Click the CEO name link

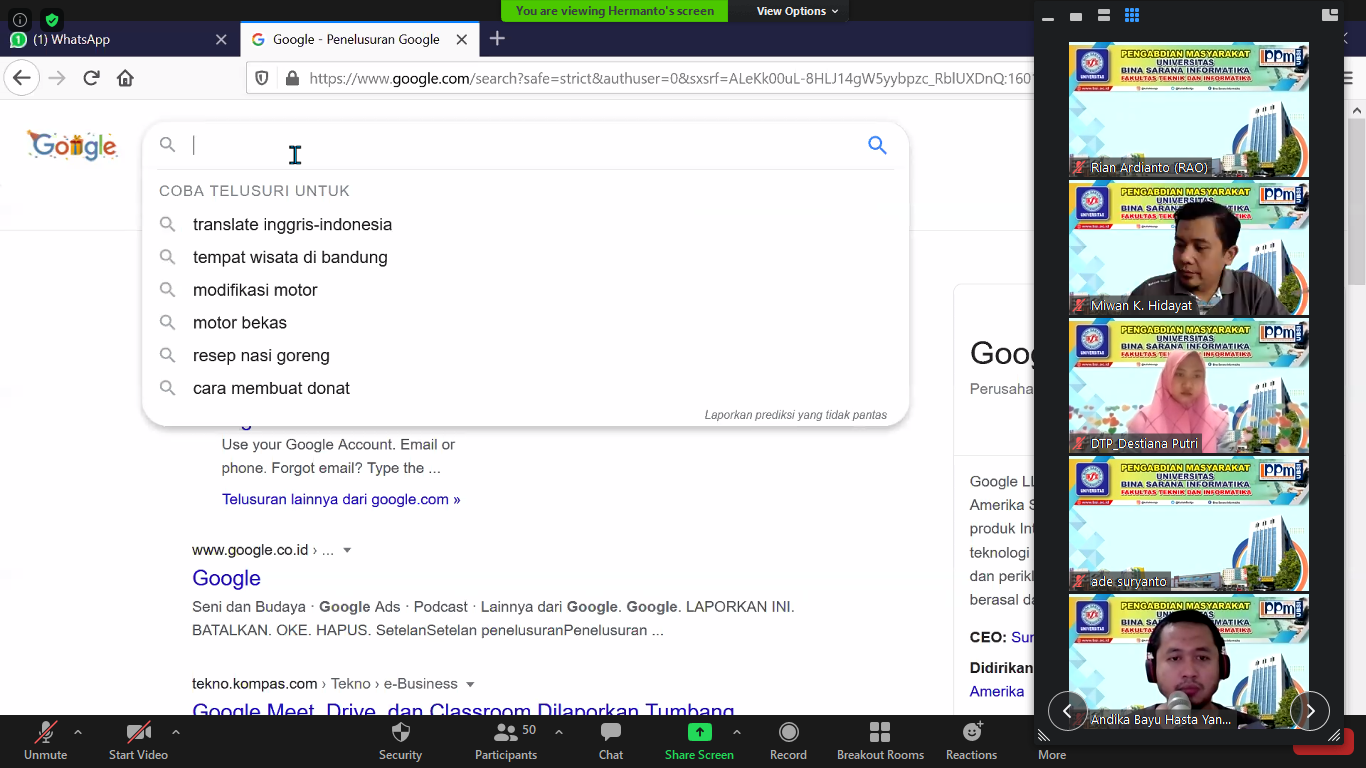1022,637
